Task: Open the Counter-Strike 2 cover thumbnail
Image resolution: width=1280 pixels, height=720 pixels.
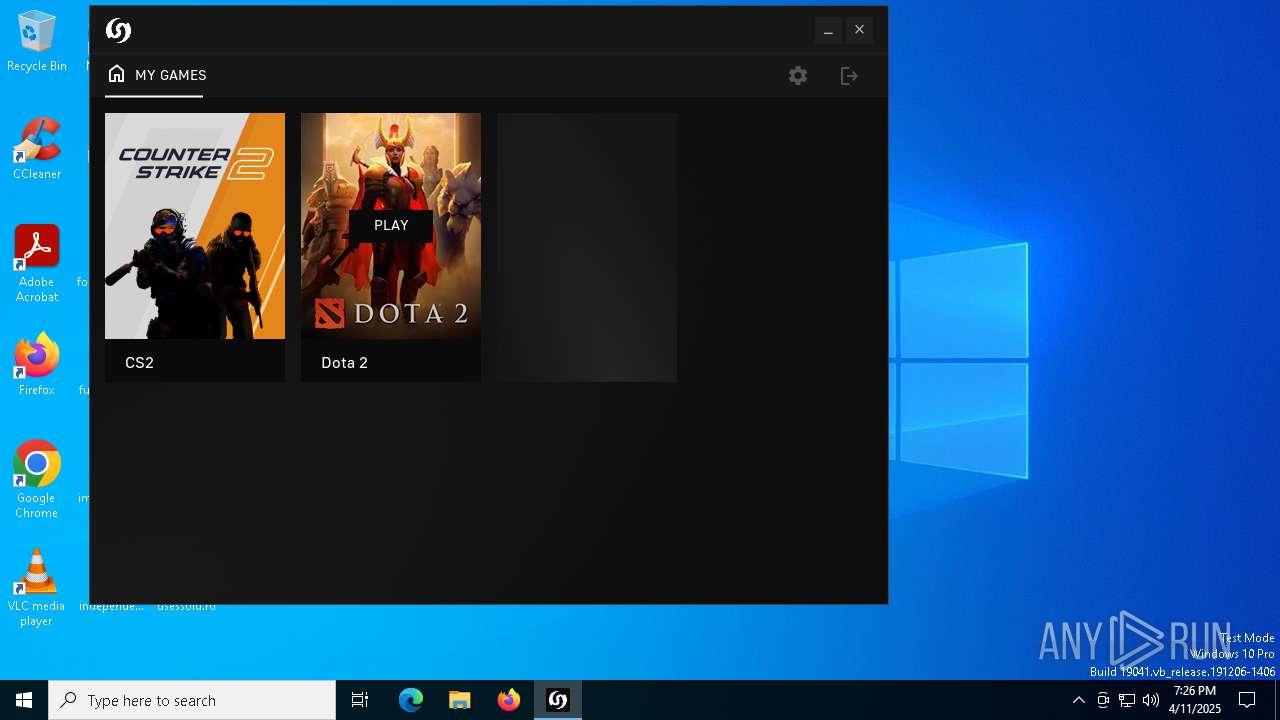Action: [x=195, y=226]
